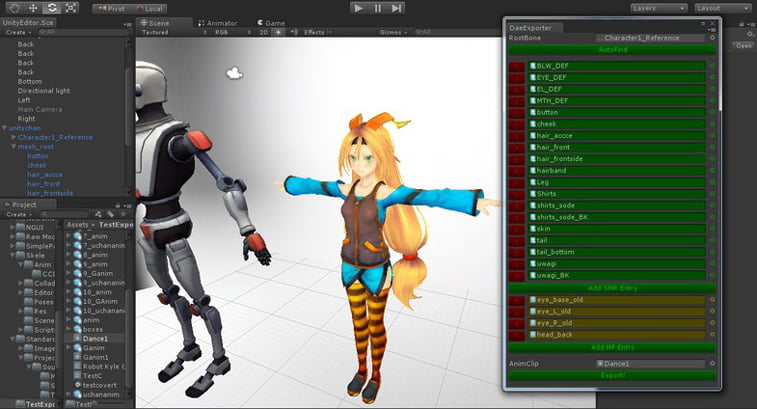
Task: Open the Layout dropdown
Action: coord(722,9)
